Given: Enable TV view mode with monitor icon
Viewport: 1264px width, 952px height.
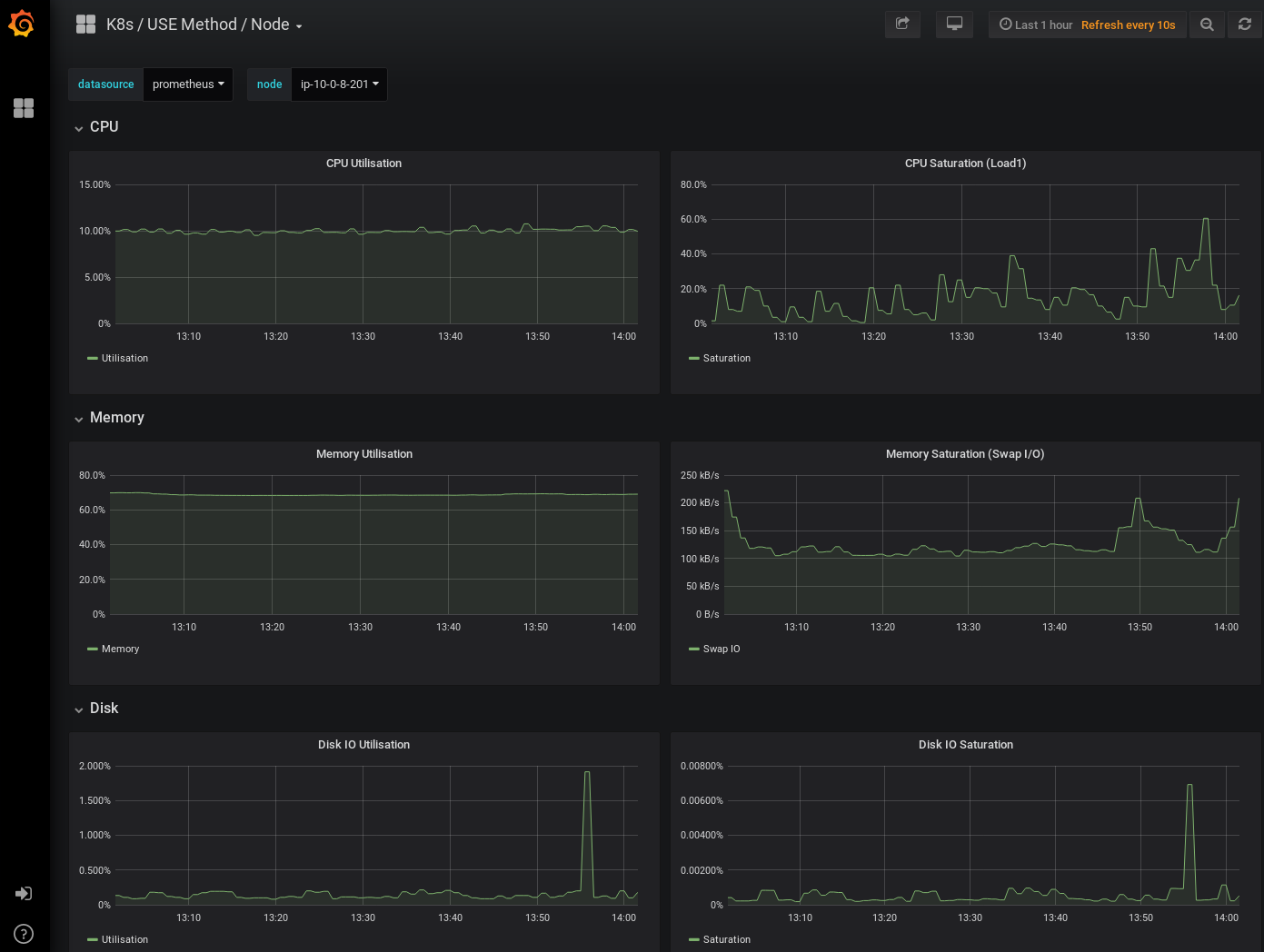Looking at the screenshot, I should (x=954, y=25).
